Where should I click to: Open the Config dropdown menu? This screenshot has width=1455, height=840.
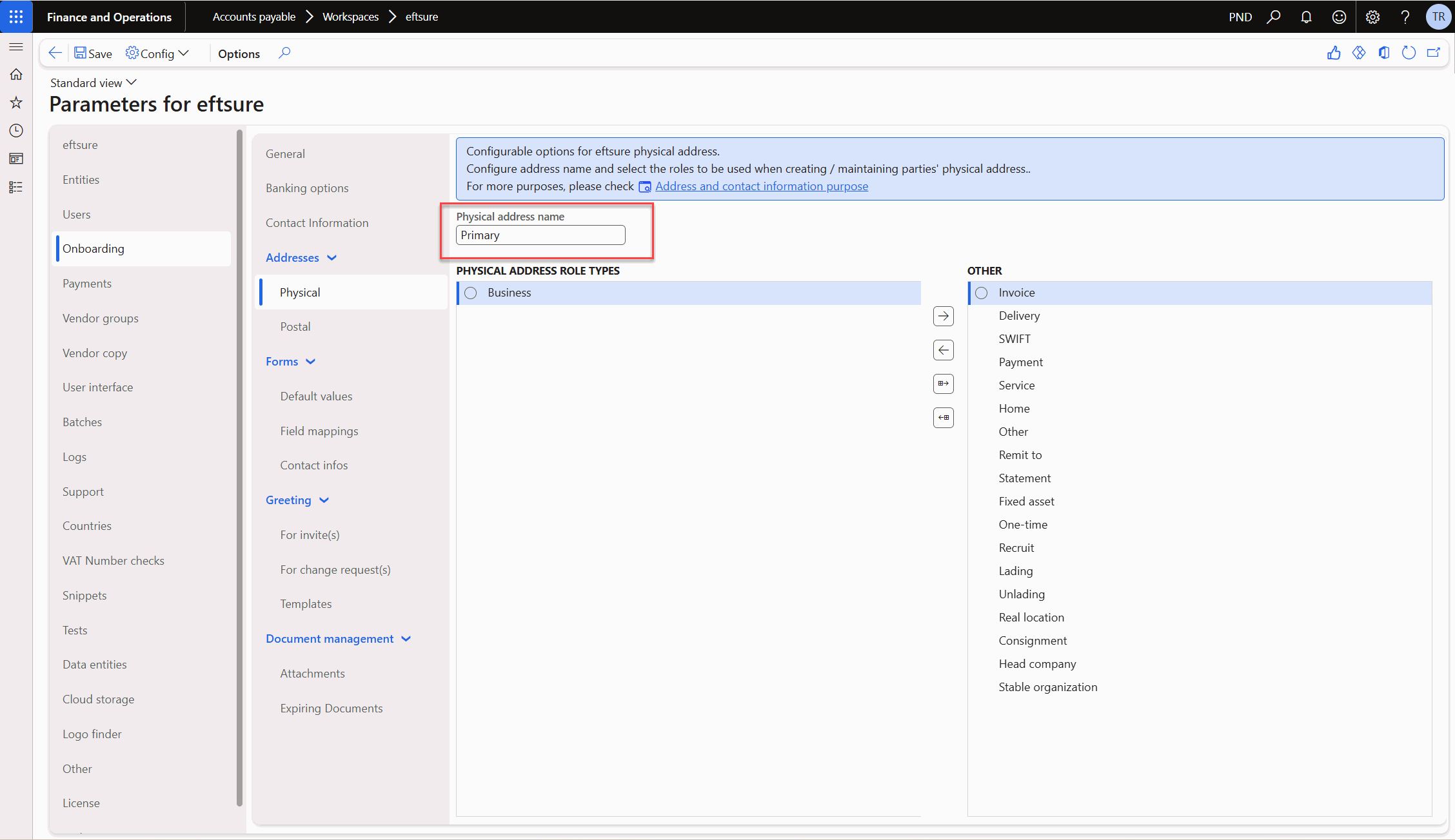[157, 54]
